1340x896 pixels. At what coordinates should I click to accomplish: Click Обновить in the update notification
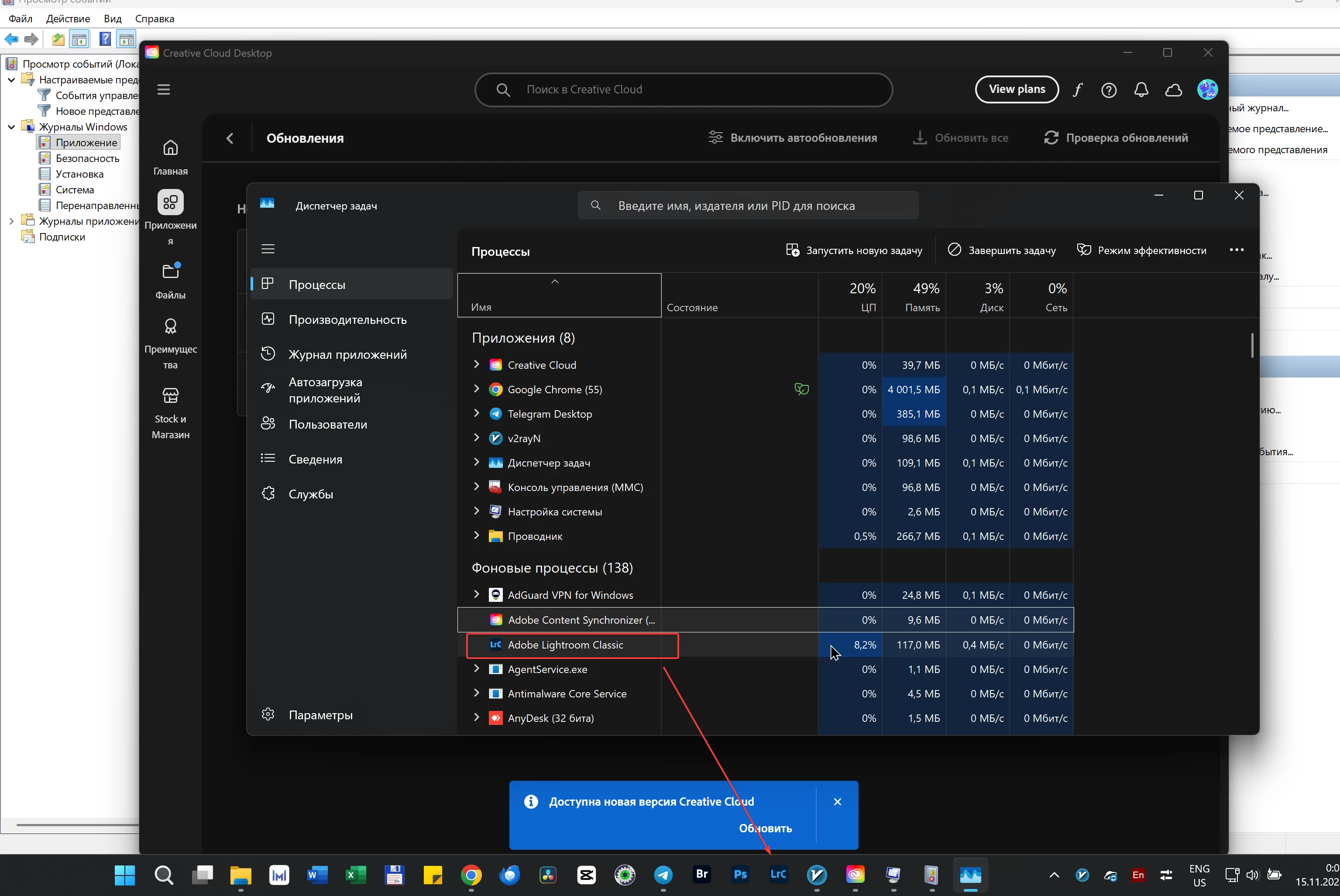tap(765, 828)
